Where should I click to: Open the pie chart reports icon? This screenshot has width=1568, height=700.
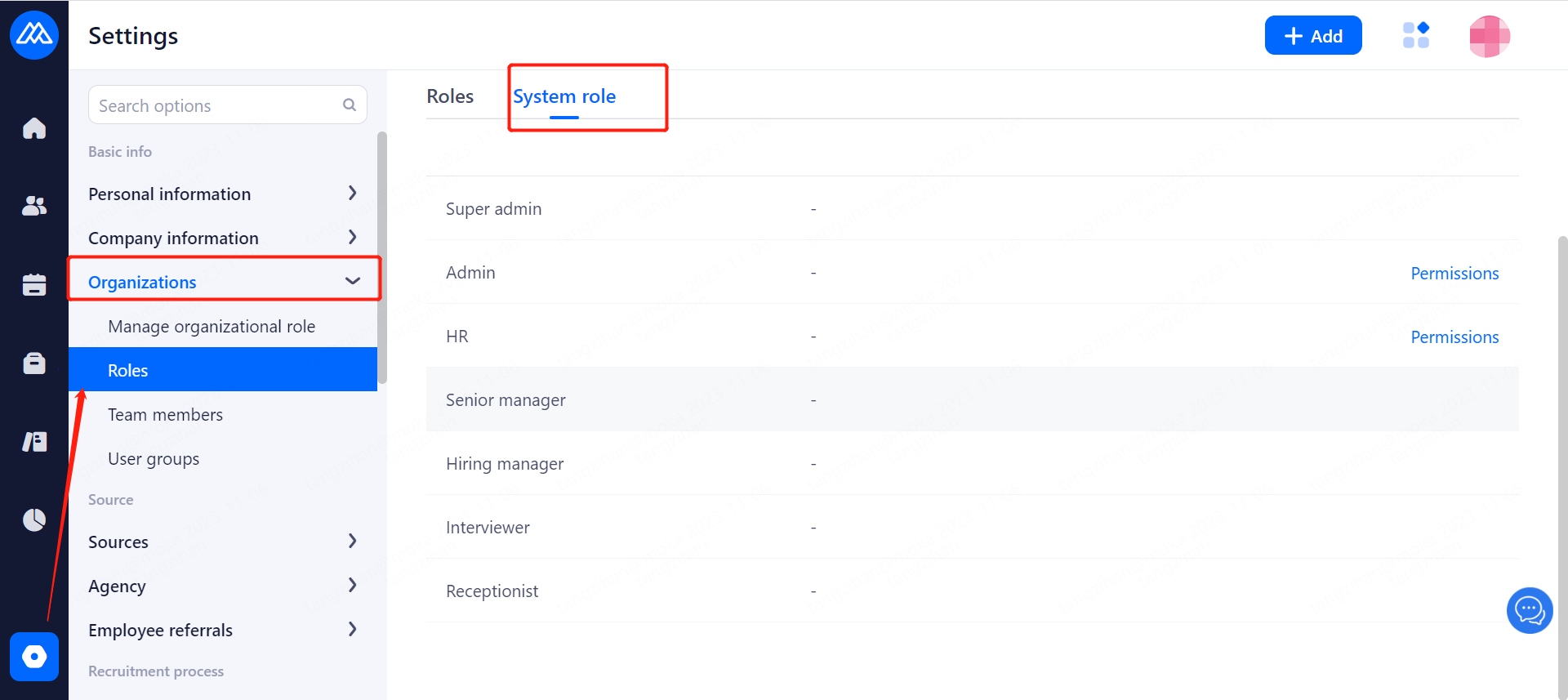click(x=34, y=519)
